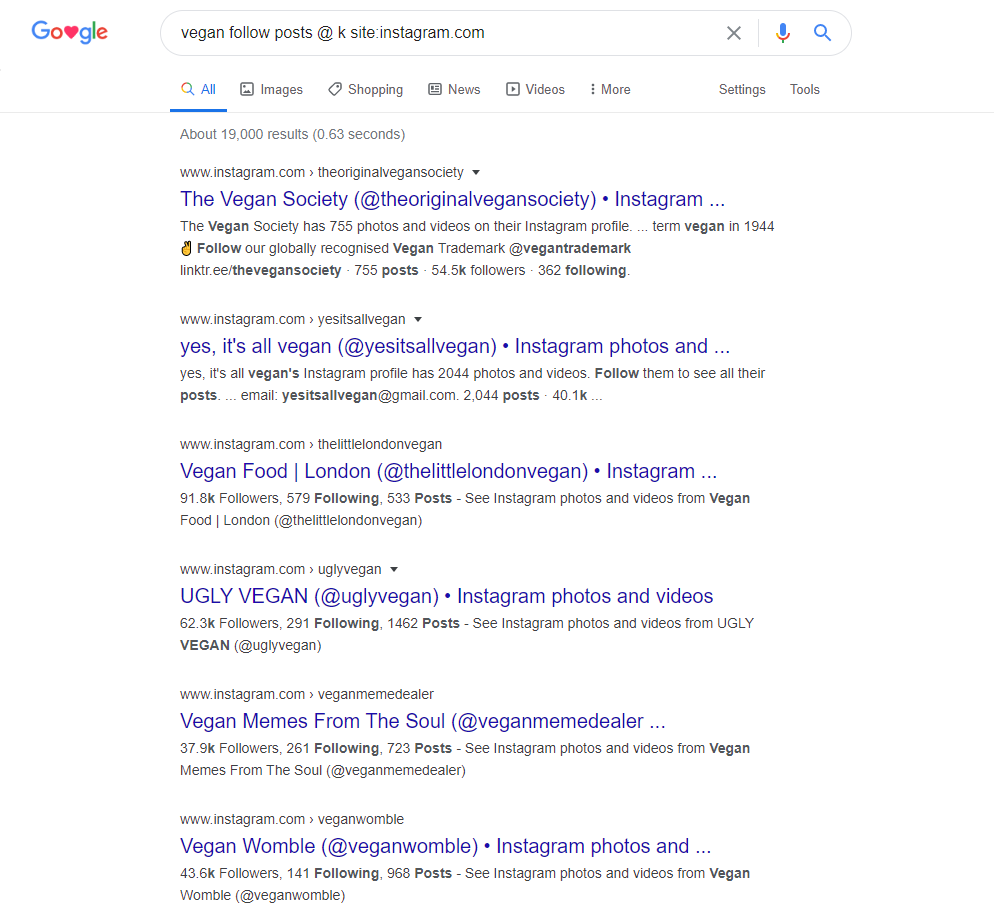Open the Images tab
This screenshot has width=994, height=919.
click(271, 89)
